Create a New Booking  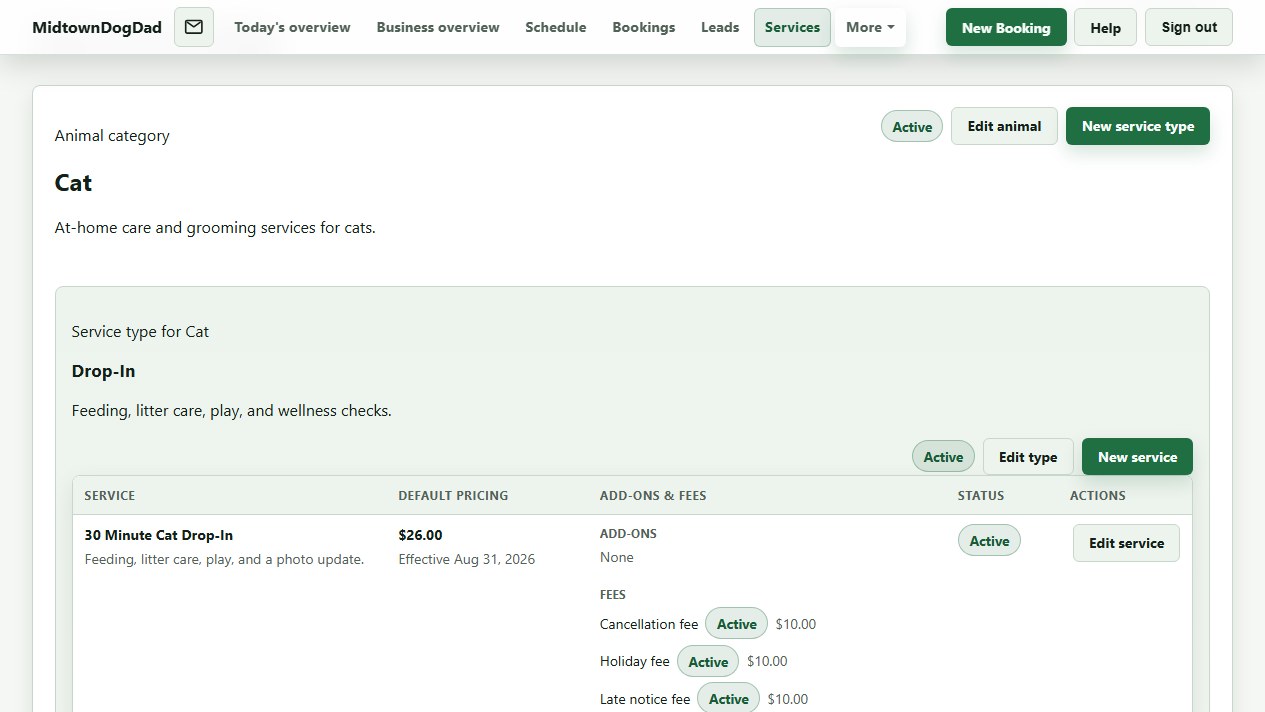1006,28
